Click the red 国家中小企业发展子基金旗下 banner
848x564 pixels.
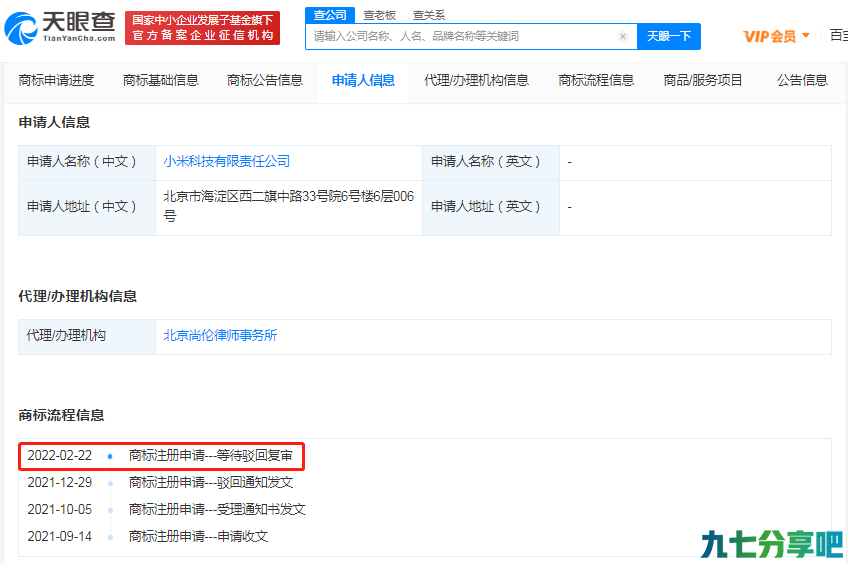pos(202,28)
